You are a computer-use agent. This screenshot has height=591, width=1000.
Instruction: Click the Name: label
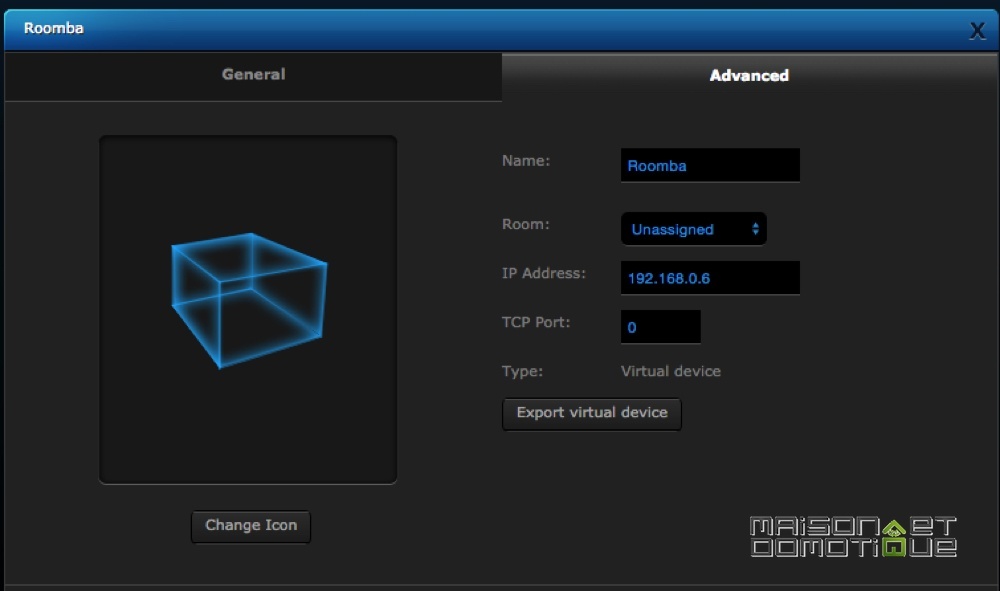coord(526,161)
